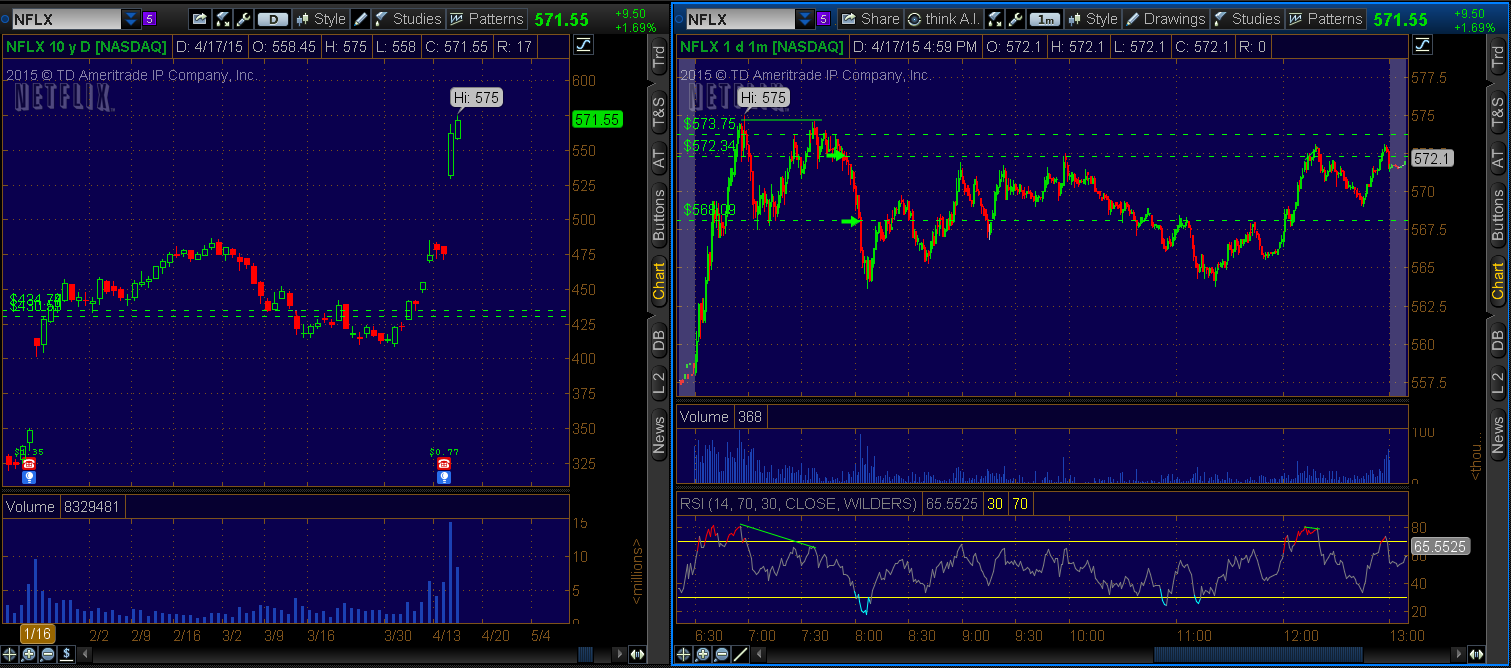Image resolution: width=1511 pixels, height=668 pixels.
Task: Open Patterns in left chart toolbar
Action: pyautogui.click(x=486, y=19)
